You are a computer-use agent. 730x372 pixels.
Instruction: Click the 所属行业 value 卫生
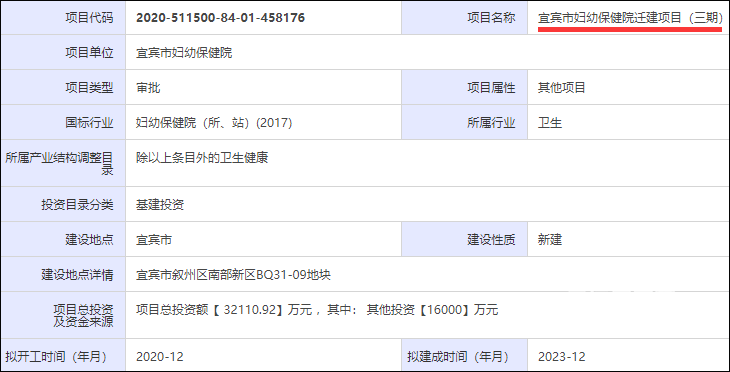550,123
